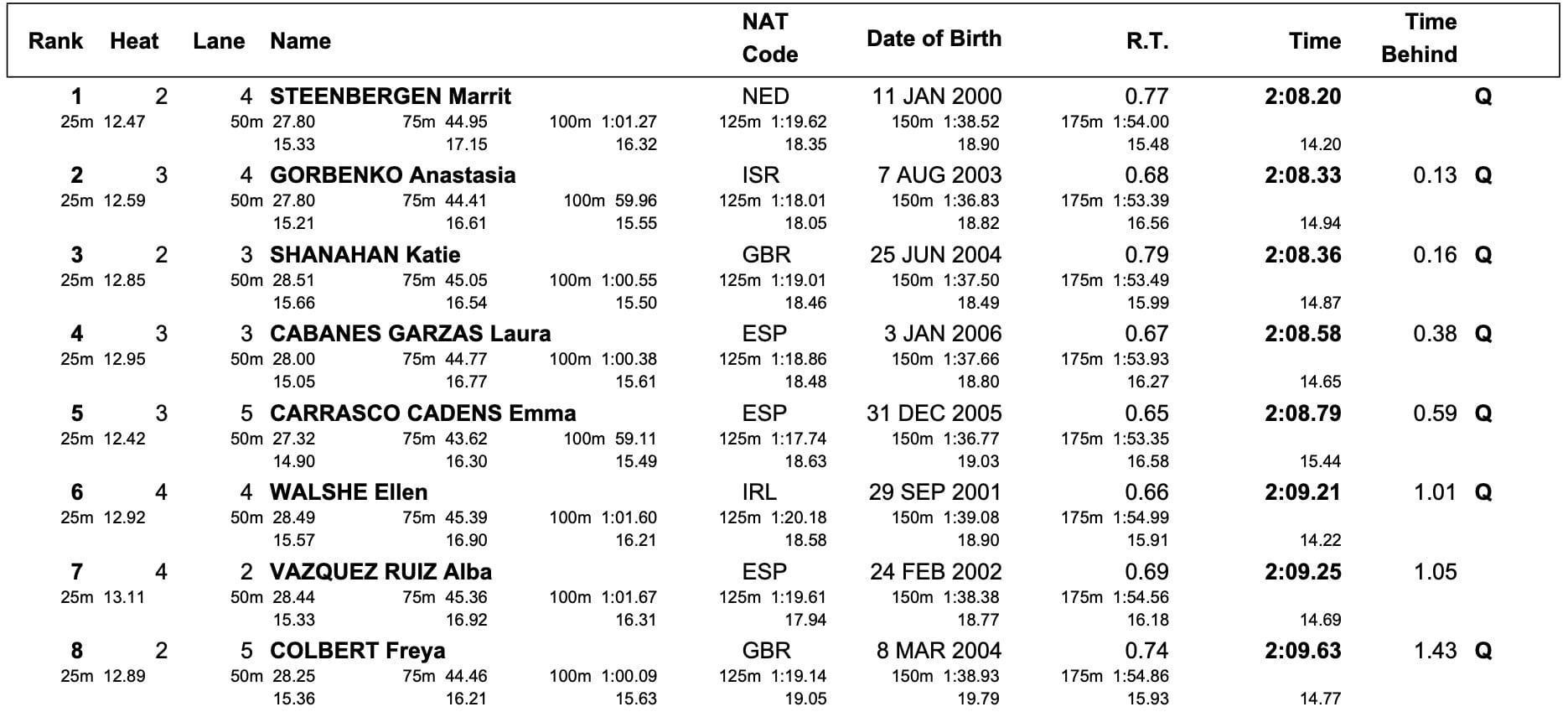Click on WALSHE Ellen's name
Image resolution: width=1568 pixels, height=712 pixels.
tap(349, 492)
